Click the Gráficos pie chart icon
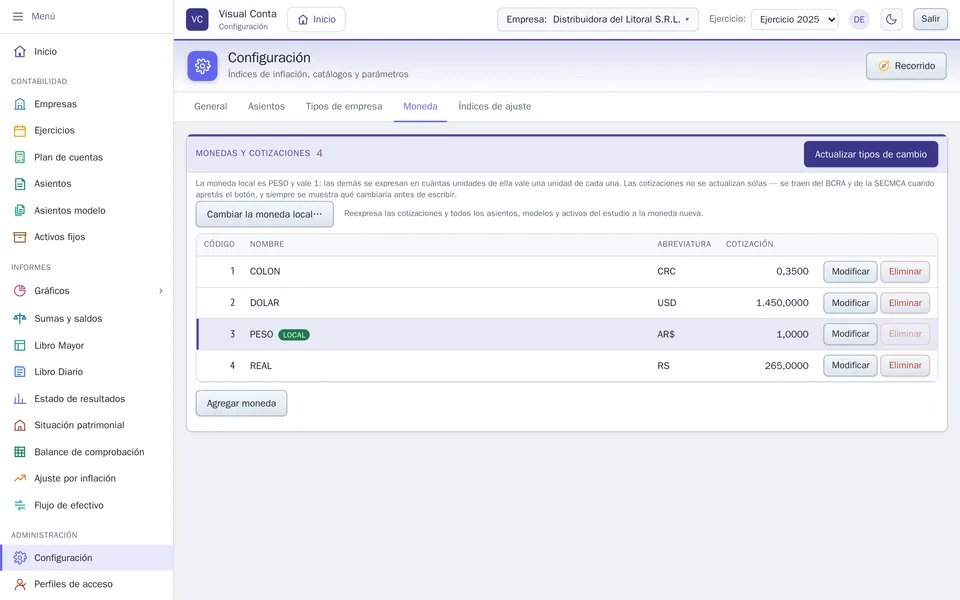 click(20, 291)
